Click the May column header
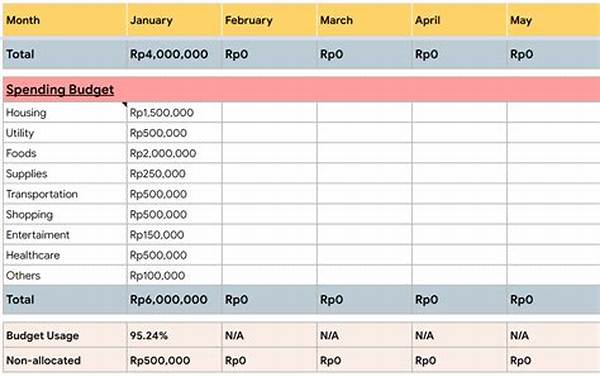Viewport: 600px width, 377px height. coord(554,20)
